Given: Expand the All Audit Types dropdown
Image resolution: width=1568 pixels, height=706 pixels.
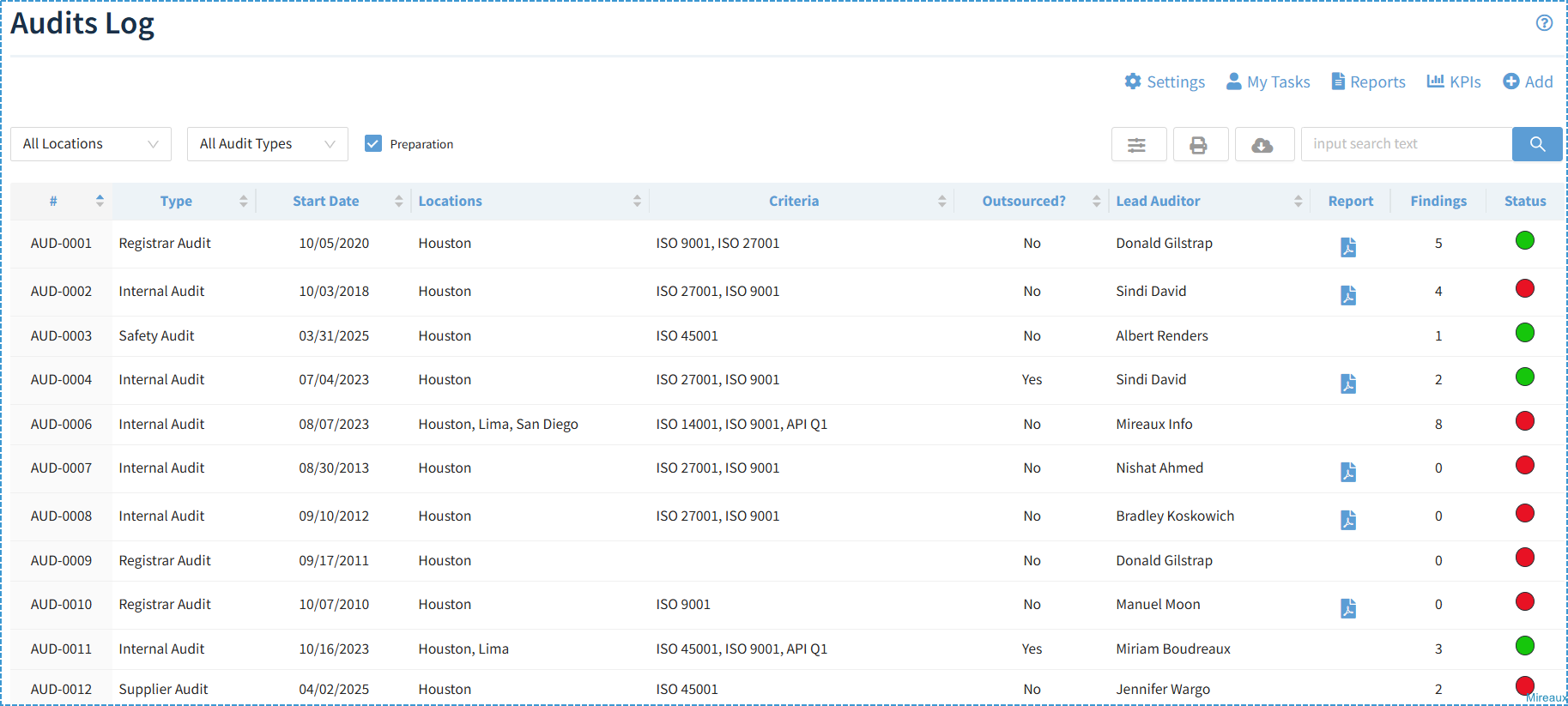Looking at the screenshot, I should 267,144.
